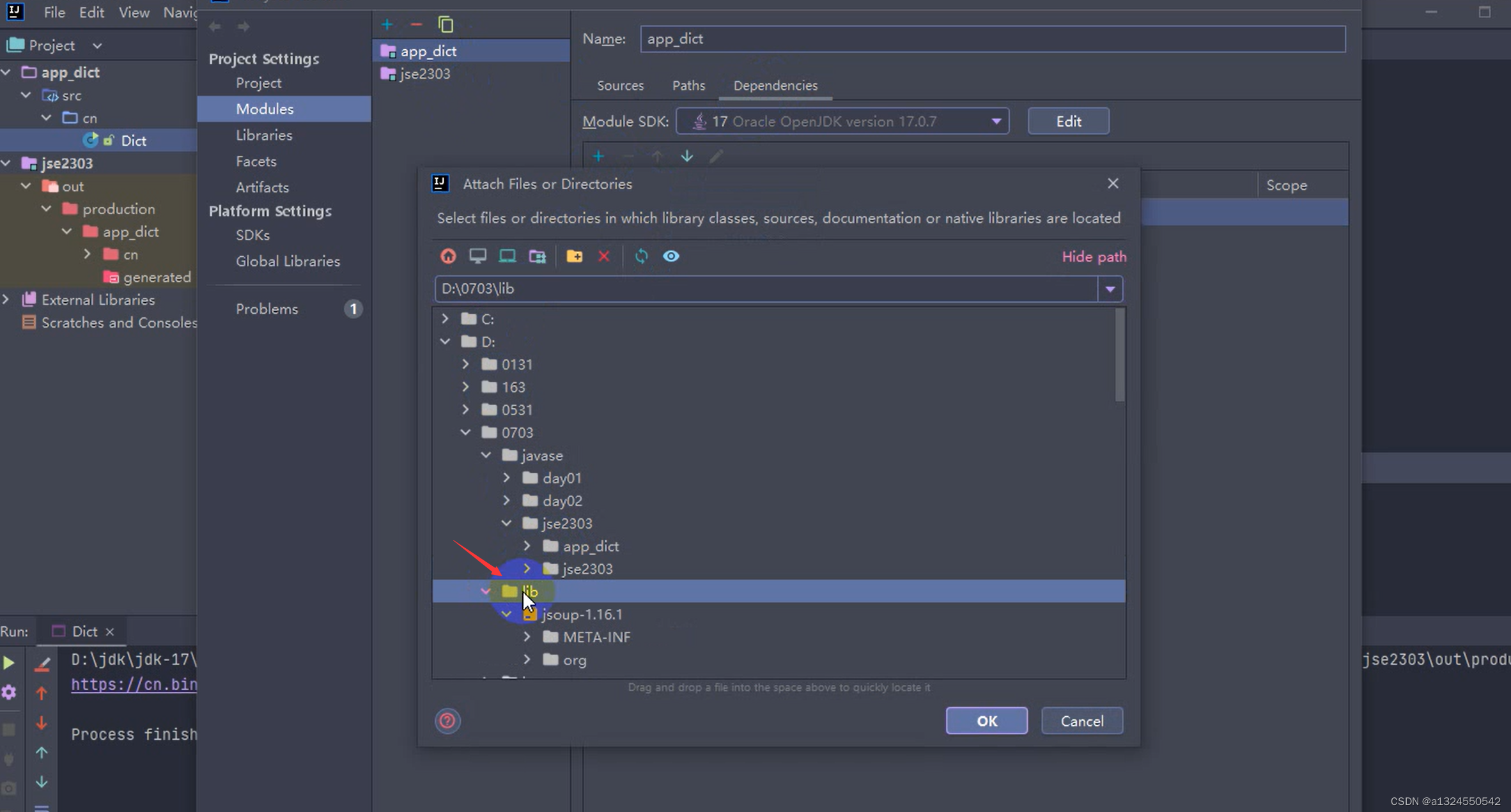Viewport: 1511px width, 812px height.
Task: Click the module directory icon
Action: click(x=538, y=256)
